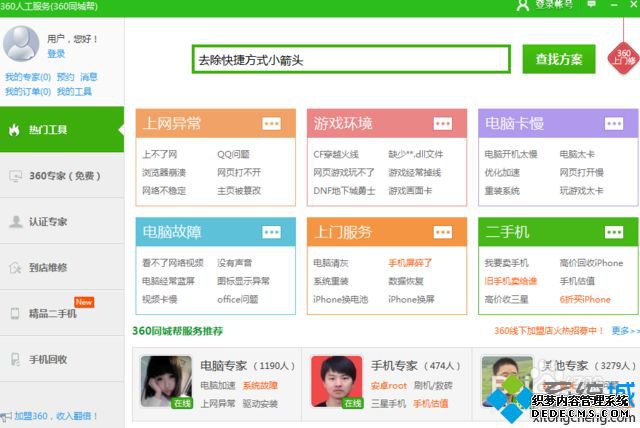Select 没有声音 item
Image resolution: width=640 pixels, height=428 pixels.
click(234, 263)
